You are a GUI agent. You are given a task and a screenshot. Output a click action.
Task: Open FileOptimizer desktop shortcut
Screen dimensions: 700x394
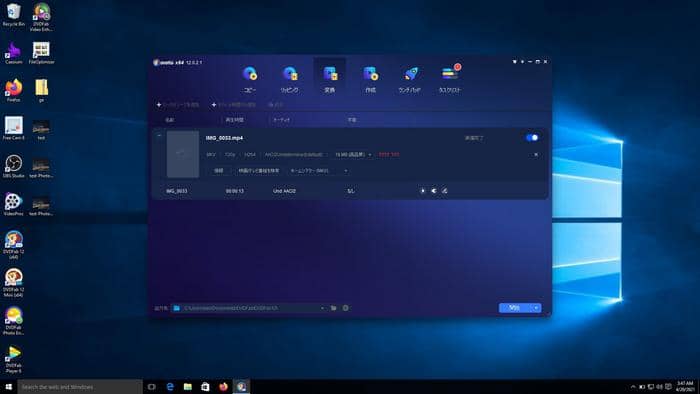(x=41, y=53)
